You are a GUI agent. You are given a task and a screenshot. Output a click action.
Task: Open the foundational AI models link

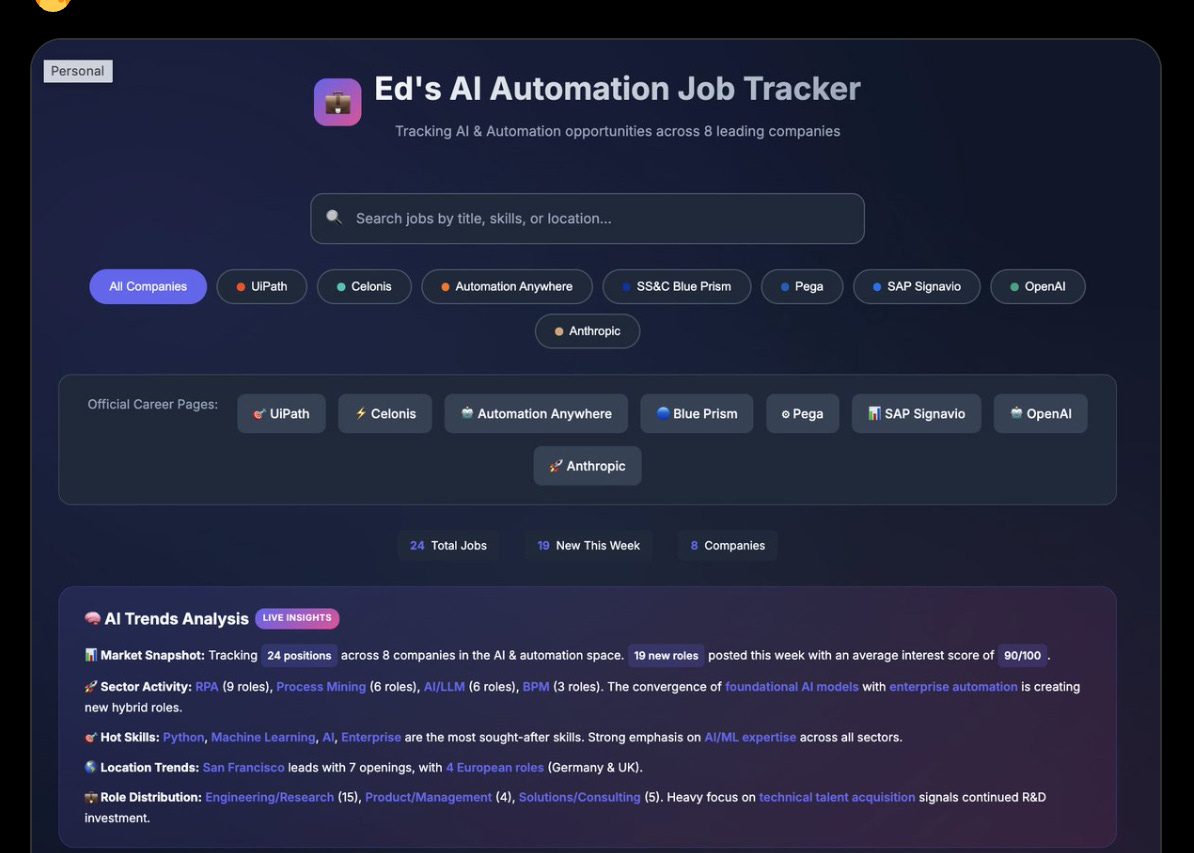[x=791, y=686]
